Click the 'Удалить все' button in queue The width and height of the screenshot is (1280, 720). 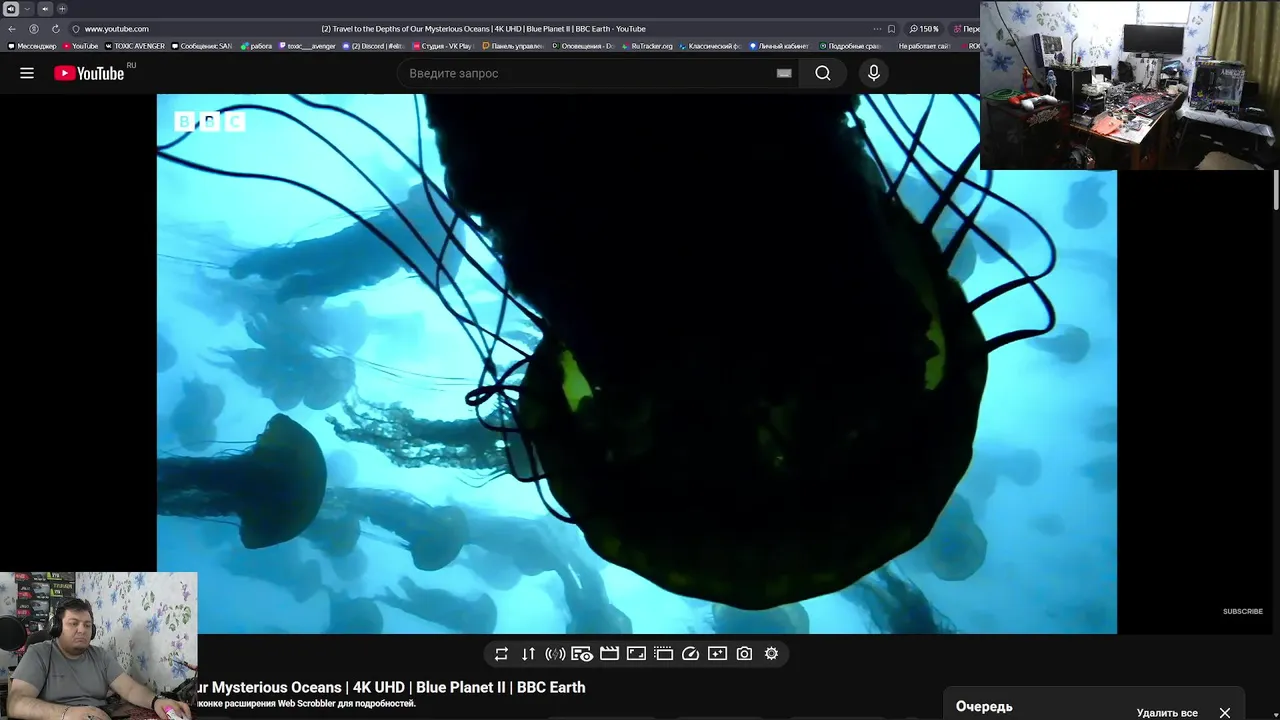tap(1167, 713)
